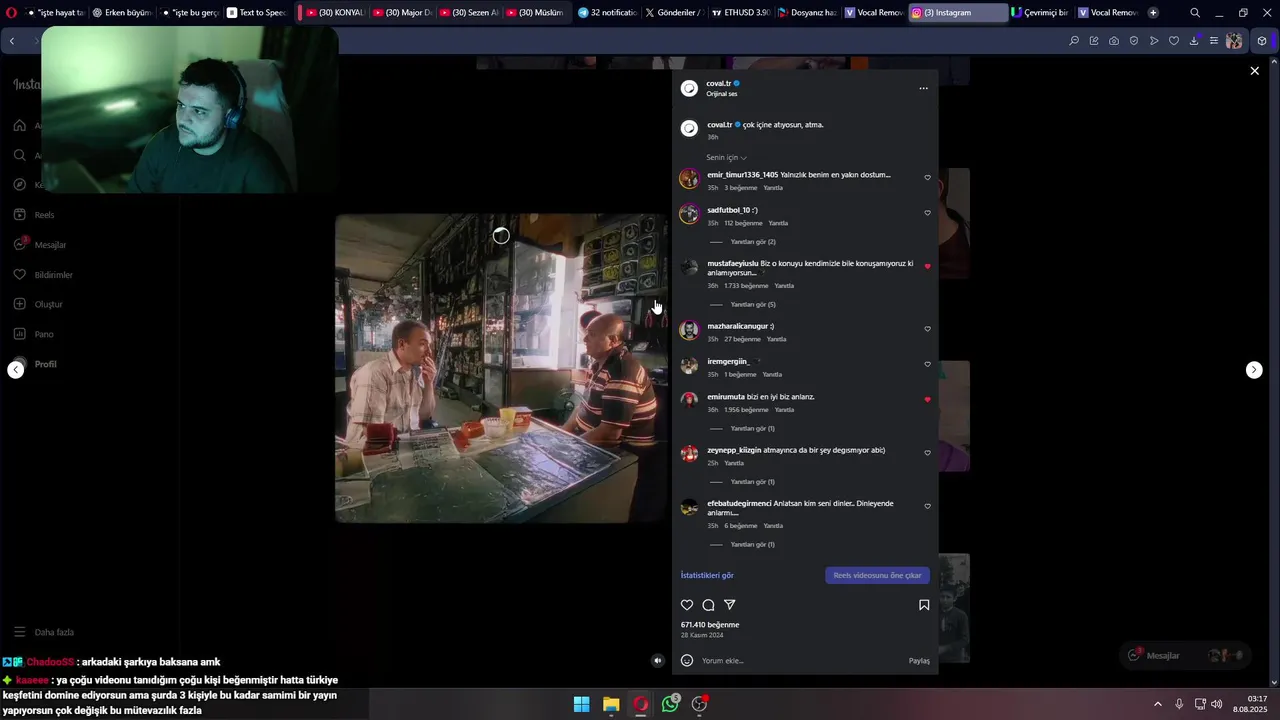The width and height of the screenshot is (1280, 720).
Task: Open 671.410 beğenme likes list
Action: pos(710,625)
